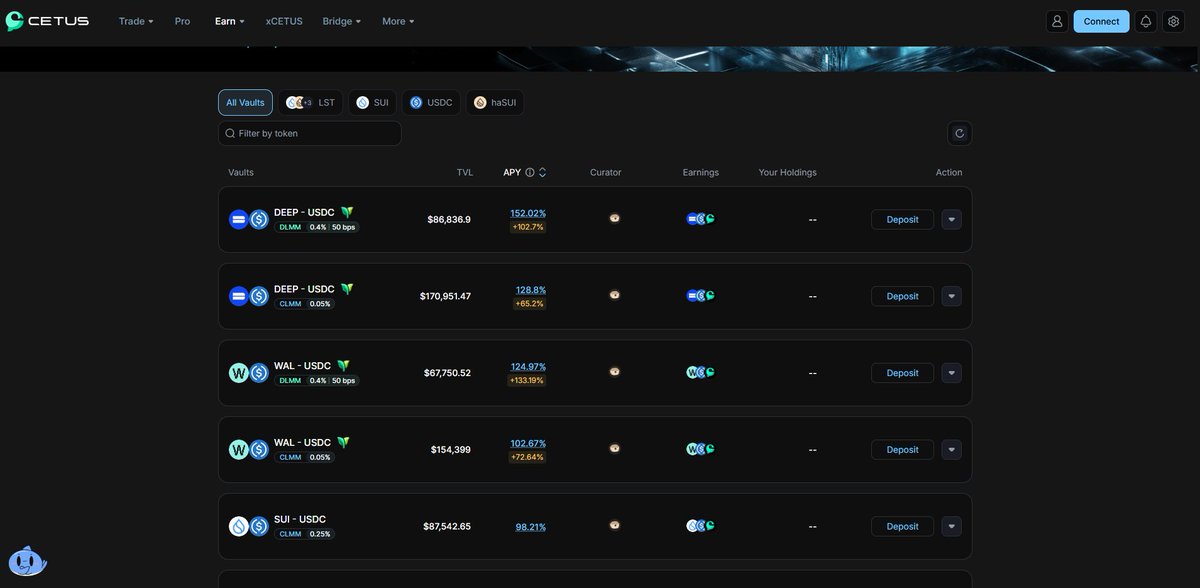
Task: Open the 128.8% APY link
Action: coord(531,290)
